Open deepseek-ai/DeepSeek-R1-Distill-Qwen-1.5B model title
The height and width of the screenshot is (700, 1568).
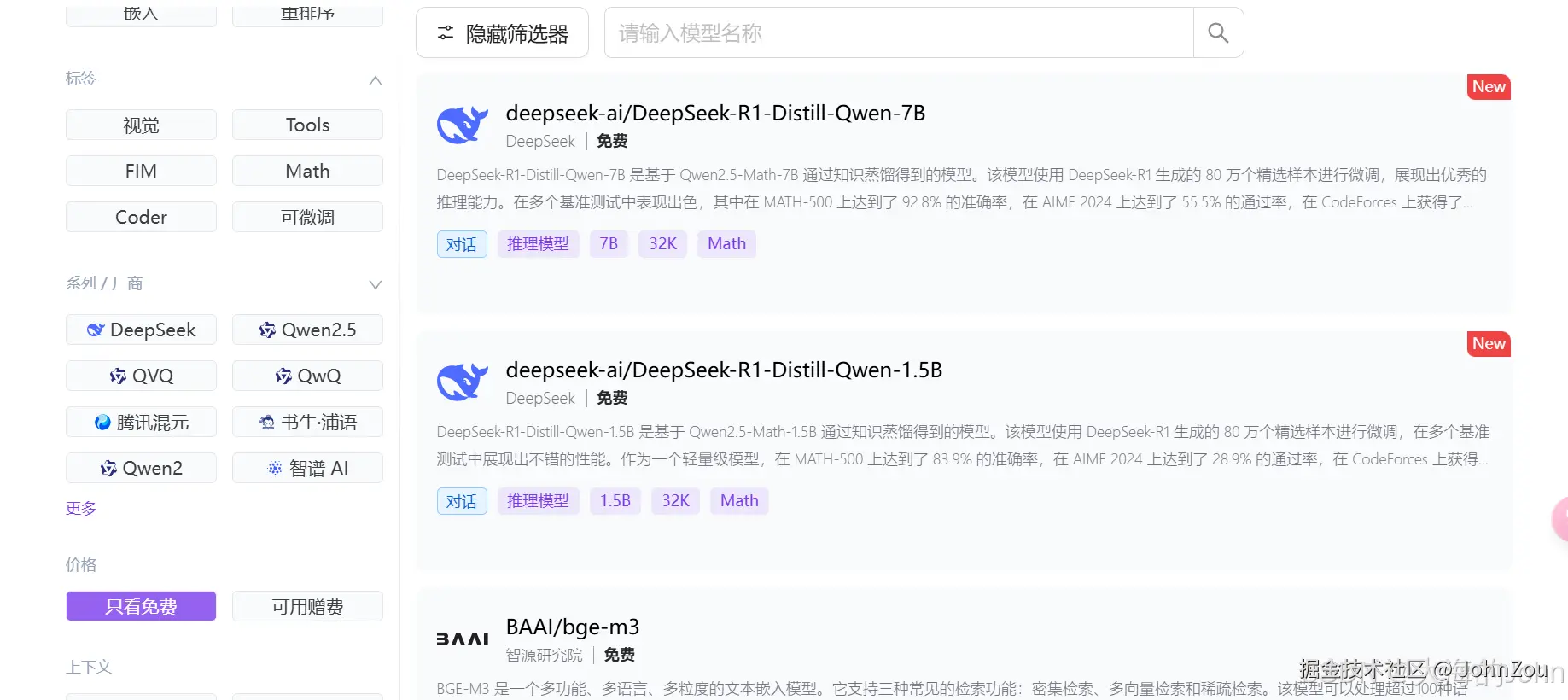724,370
